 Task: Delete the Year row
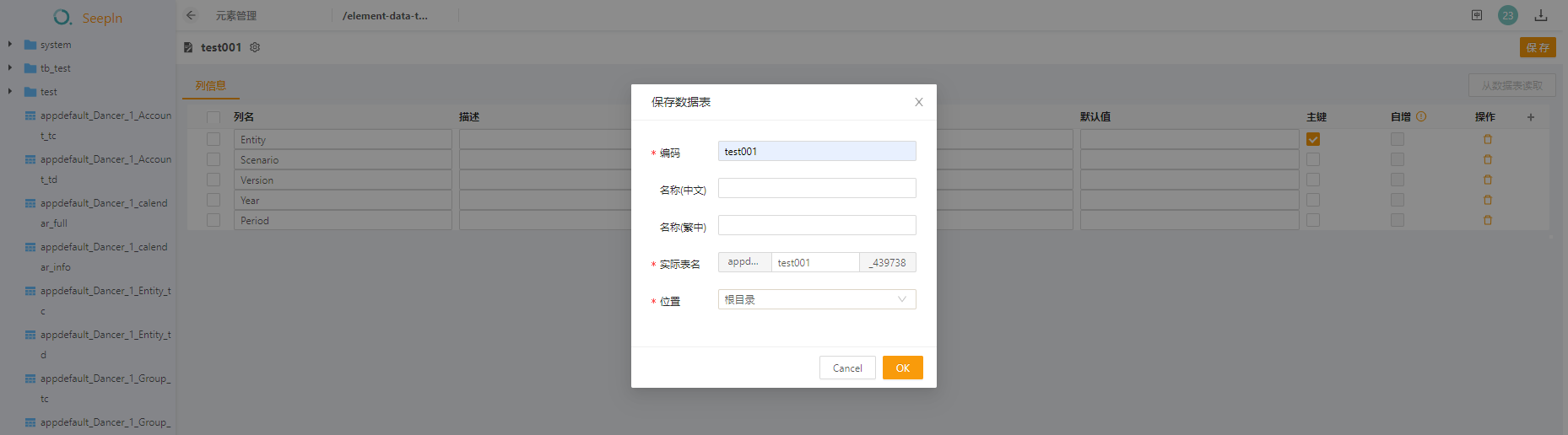(1488, 200)
